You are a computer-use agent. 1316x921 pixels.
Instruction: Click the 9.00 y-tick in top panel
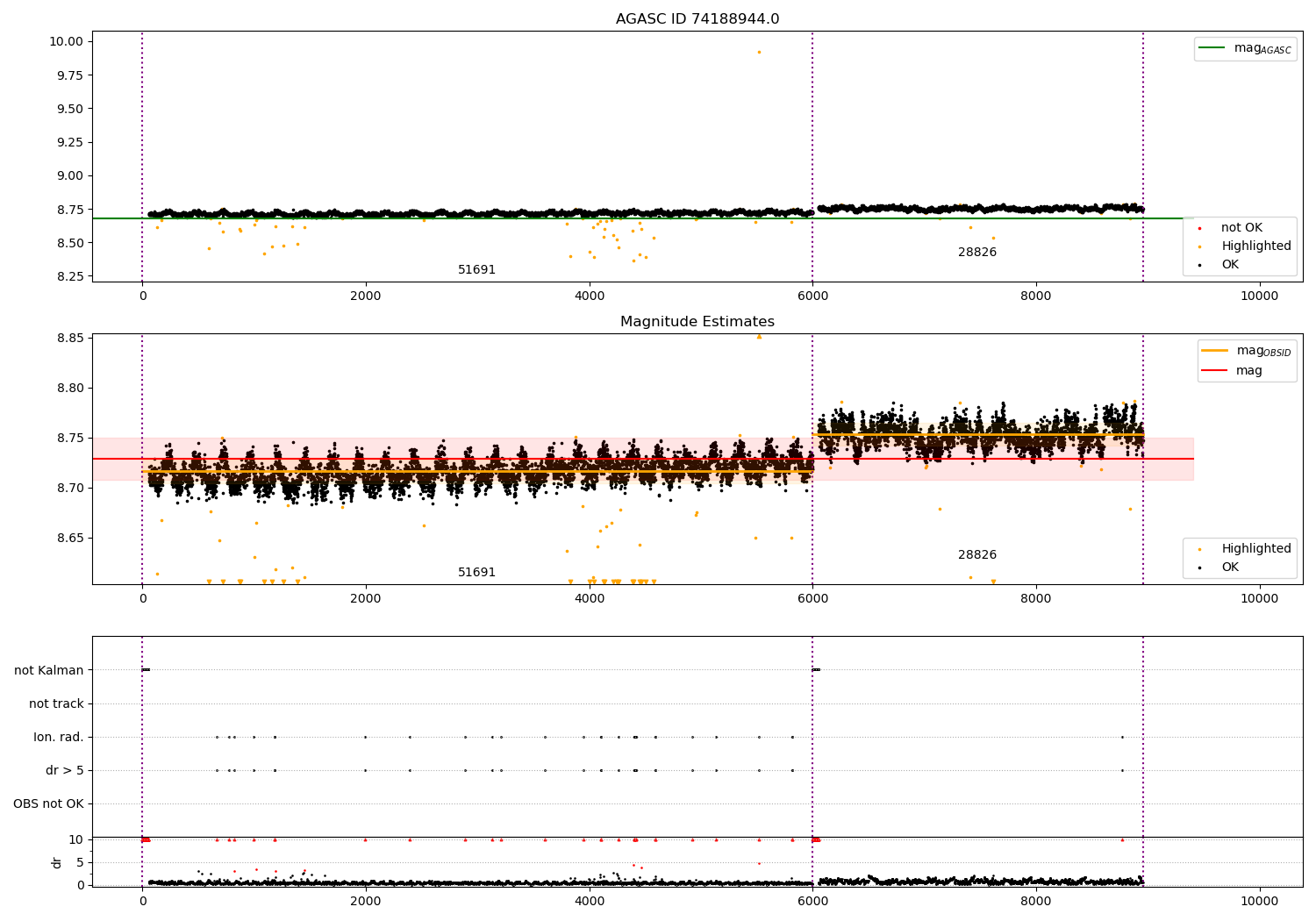[69, 176]
